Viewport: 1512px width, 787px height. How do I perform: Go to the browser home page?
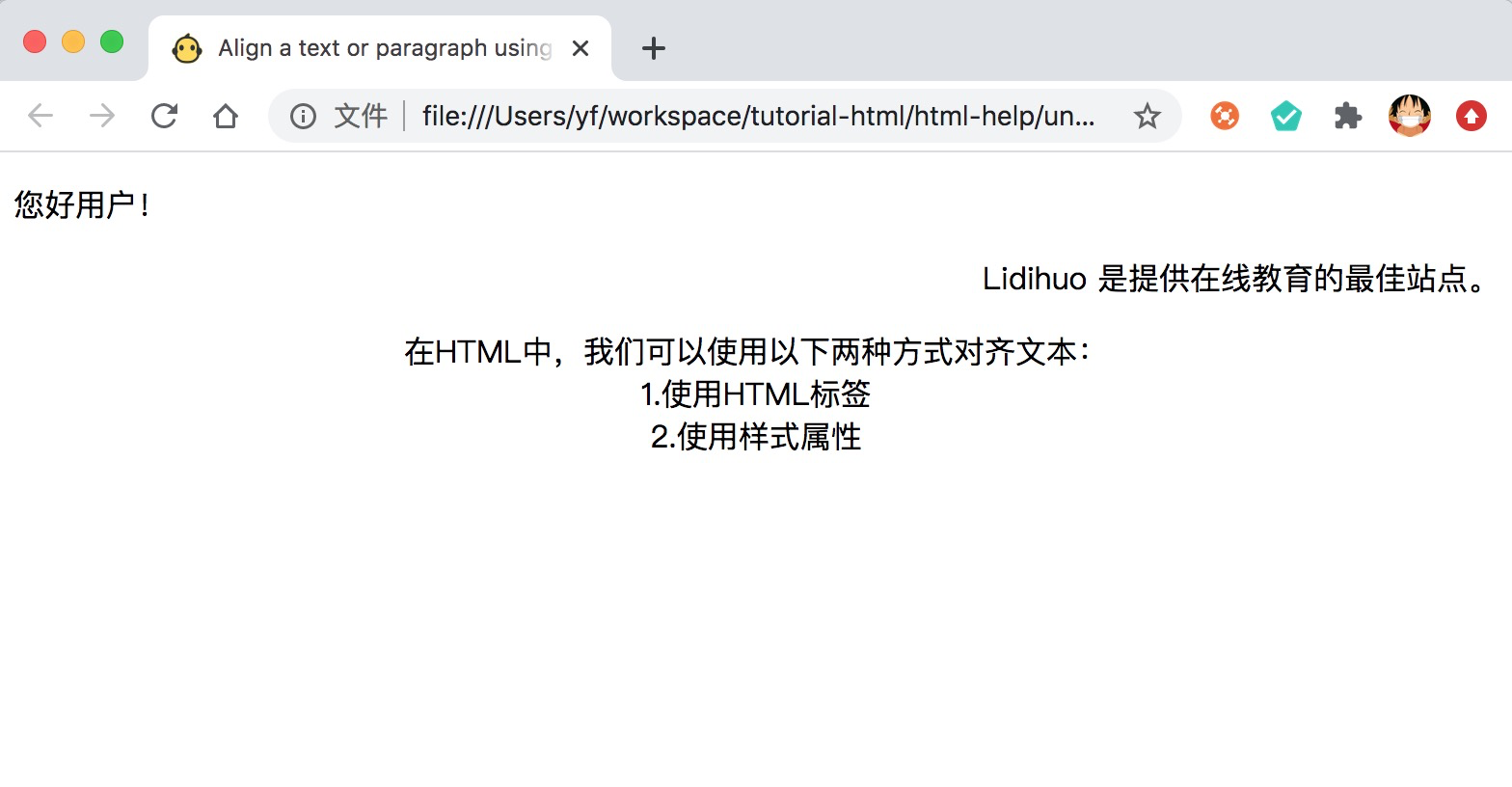226,117
